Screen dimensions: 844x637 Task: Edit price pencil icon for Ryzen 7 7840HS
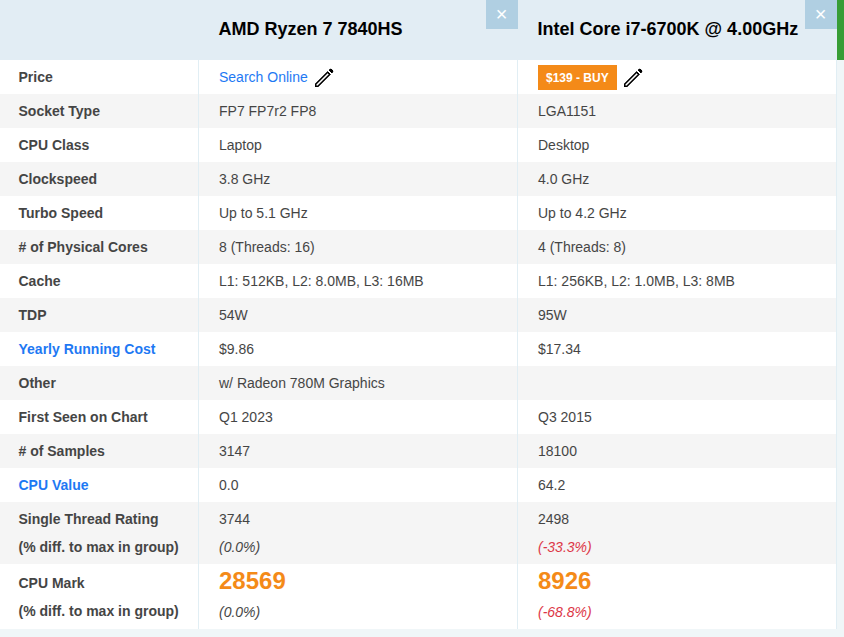point(324,78)
